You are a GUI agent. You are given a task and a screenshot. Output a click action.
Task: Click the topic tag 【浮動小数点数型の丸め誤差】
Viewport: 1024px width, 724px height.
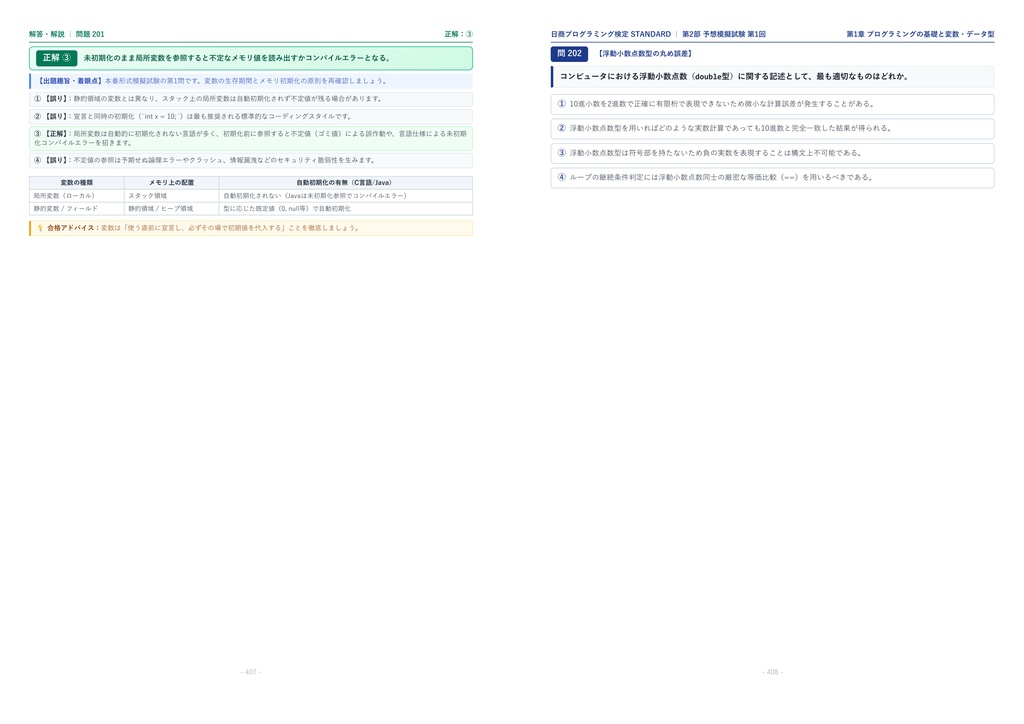click(x=645, y=54)
